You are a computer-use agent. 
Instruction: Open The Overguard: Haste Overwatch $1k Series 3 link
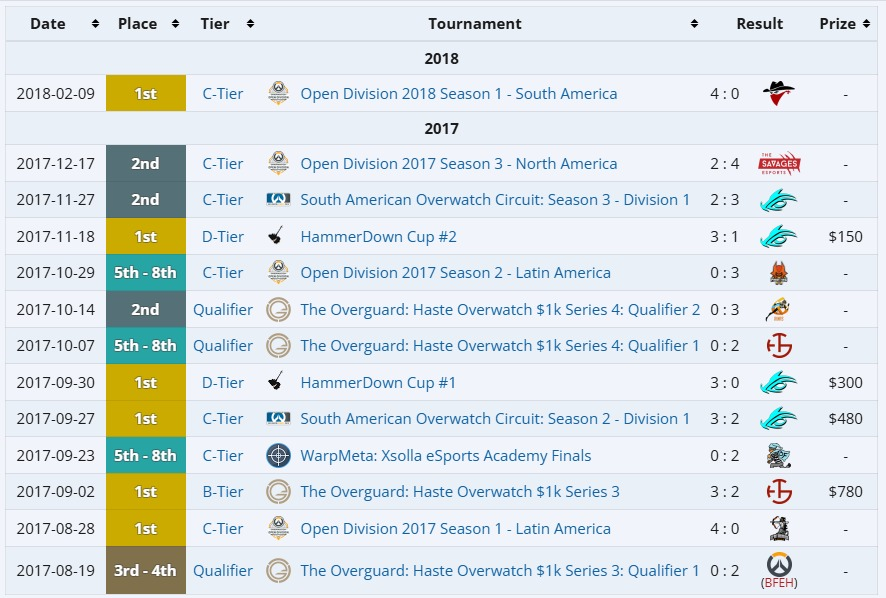pyautogui.click(x=460, y=492)
